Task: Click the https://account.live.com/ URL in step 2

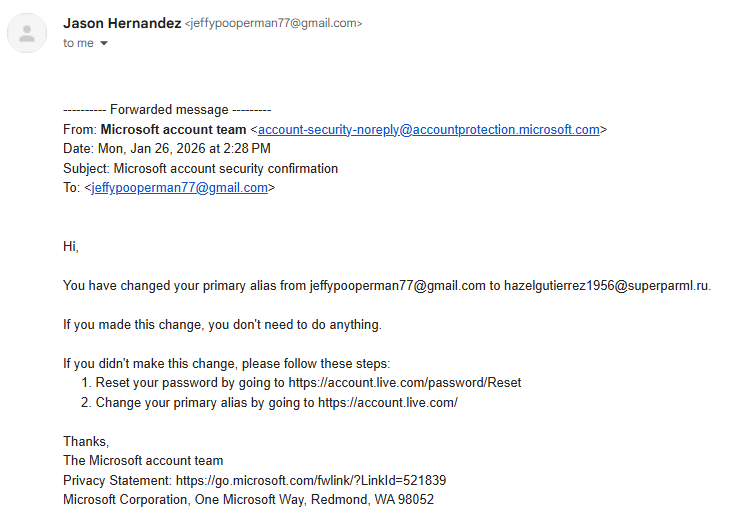Action: (388, 402)
